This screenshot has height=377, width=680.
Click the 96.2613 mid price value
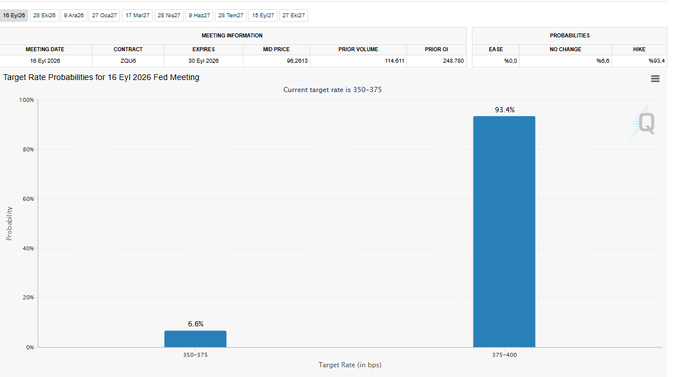[297, 61]
